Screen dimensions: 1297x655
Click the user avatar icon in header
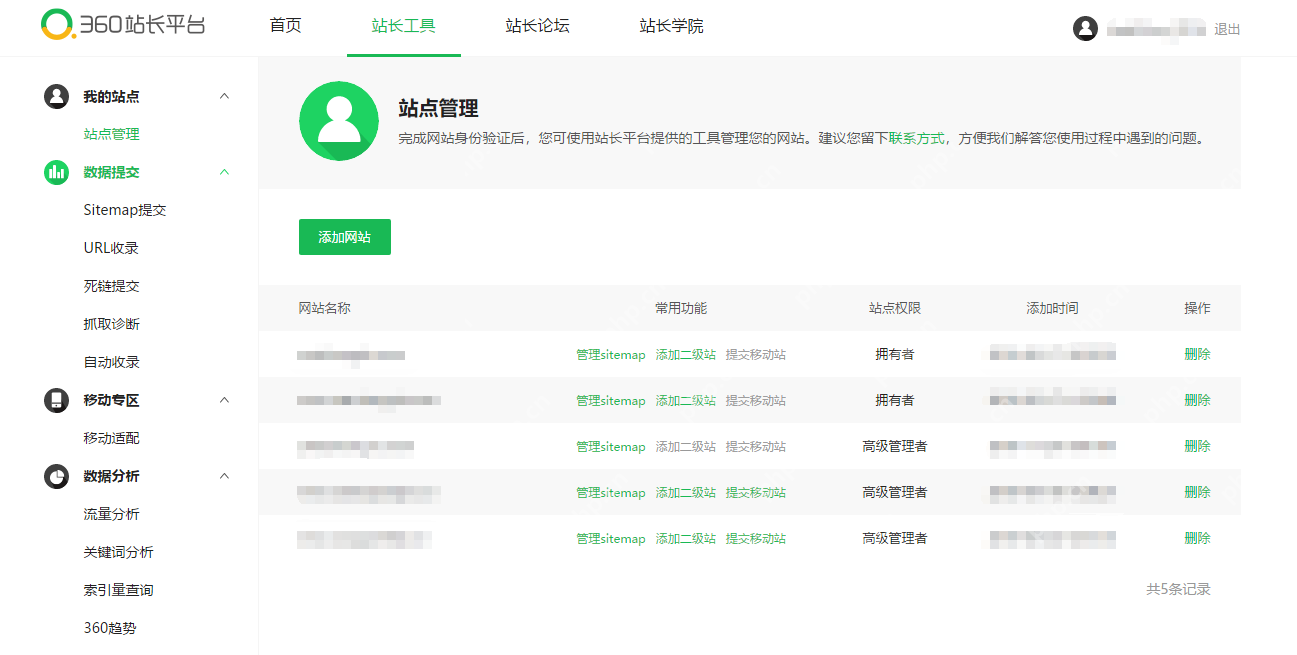click(x=1085, y=28)
